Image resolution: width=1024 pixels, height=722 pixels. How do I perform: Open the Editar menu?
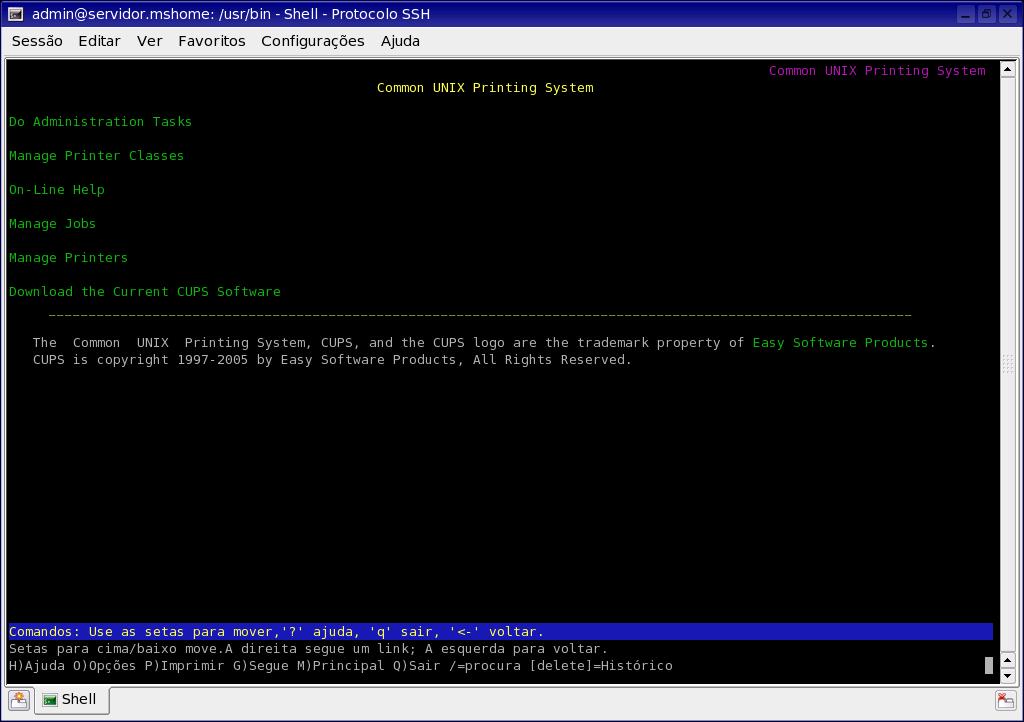click(x=99, y=41)
